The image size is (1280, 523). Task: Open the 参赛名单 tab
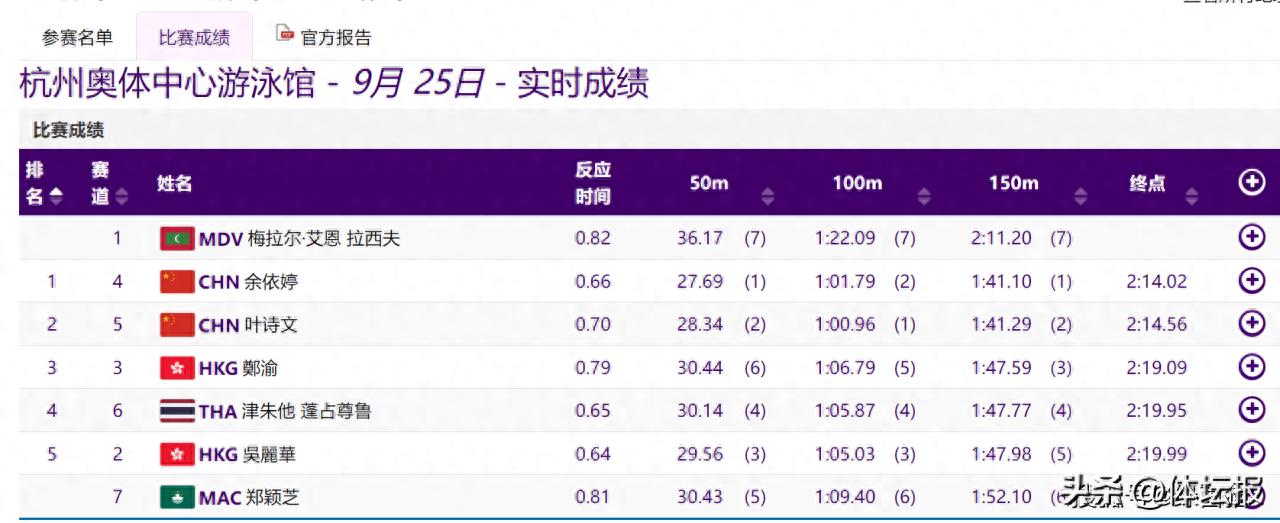(77, 38)
